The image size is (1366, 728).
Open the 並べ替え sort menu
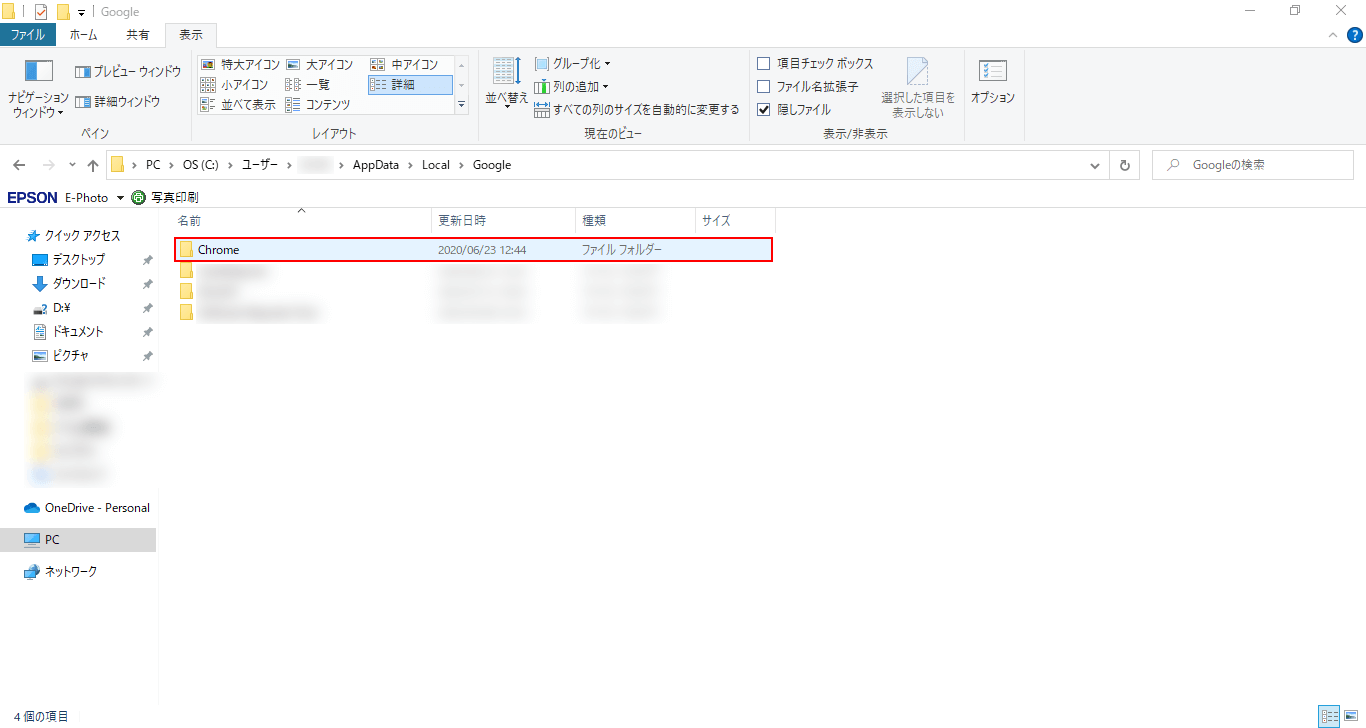[507, 83]
